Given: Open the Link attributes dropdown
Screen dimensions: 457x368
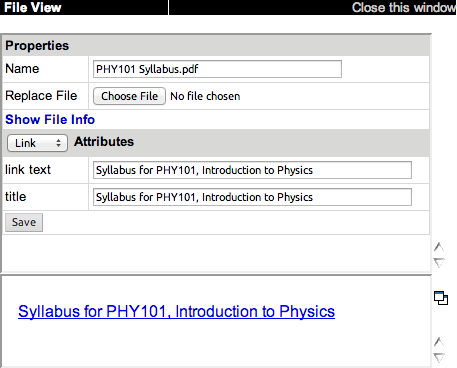Looking at the screenshot, I should [x=37, y=143].
